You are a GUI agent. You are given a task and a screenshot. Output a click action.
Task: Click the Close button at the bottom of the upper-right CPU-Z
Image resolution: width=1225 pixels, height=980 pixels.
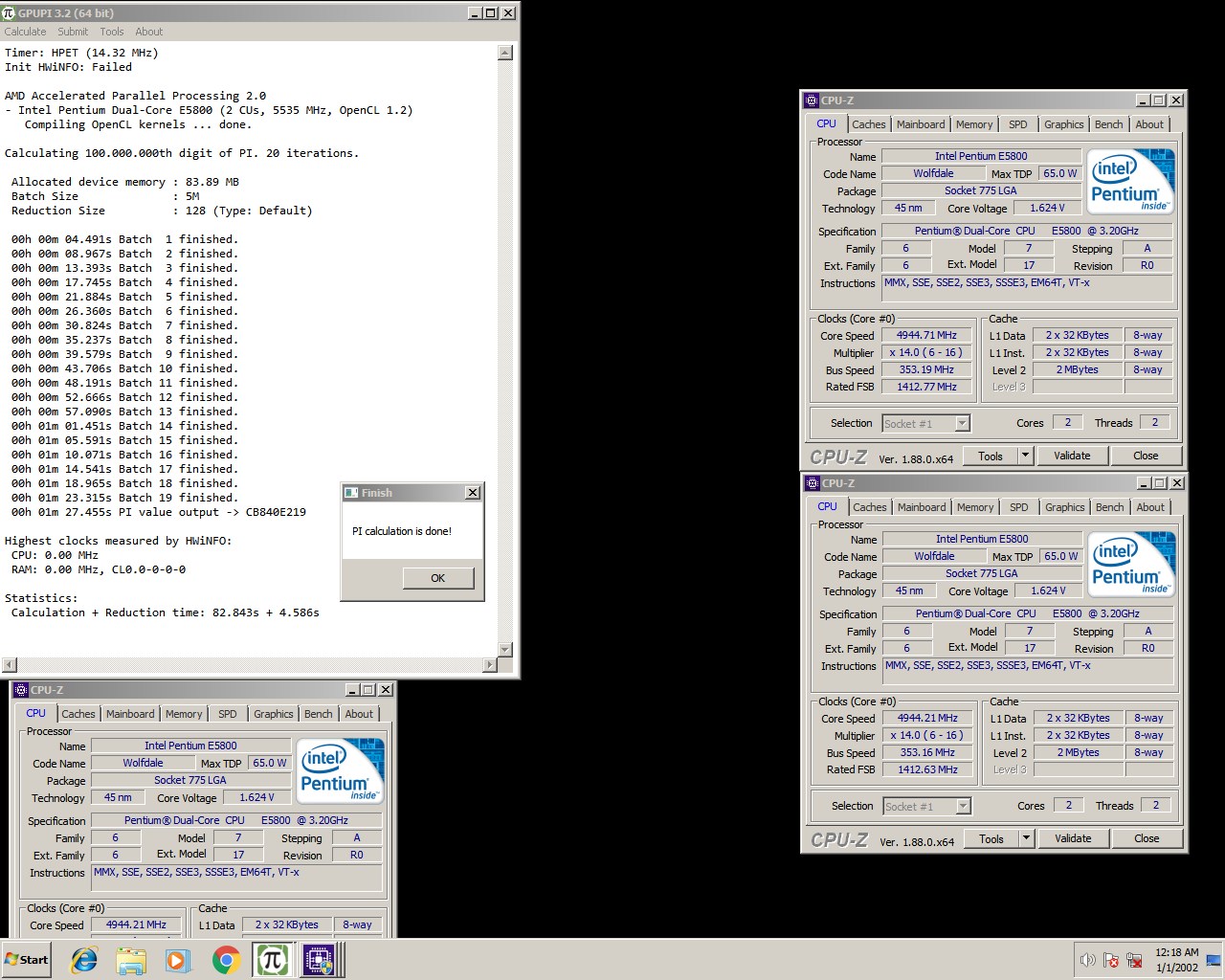click(x=1146, y=456)
